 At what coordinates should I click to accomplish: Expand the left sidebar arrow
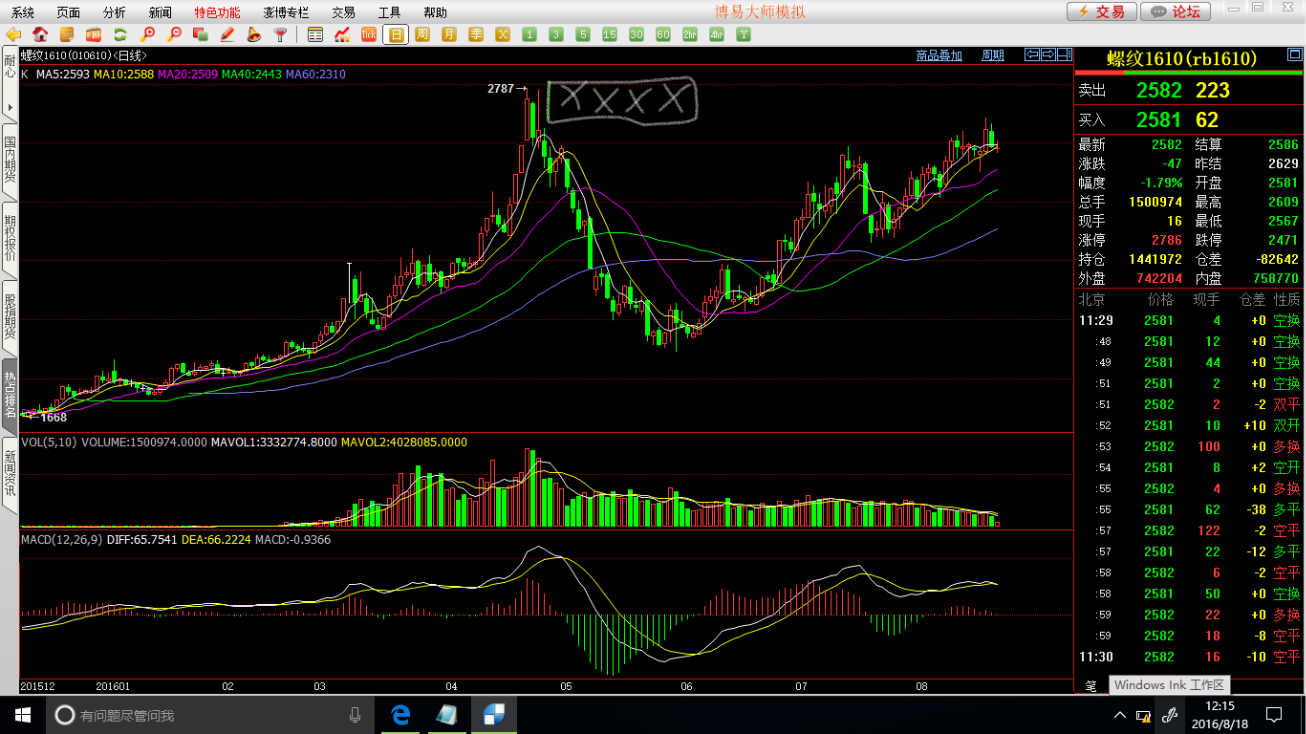coord(10,107)
